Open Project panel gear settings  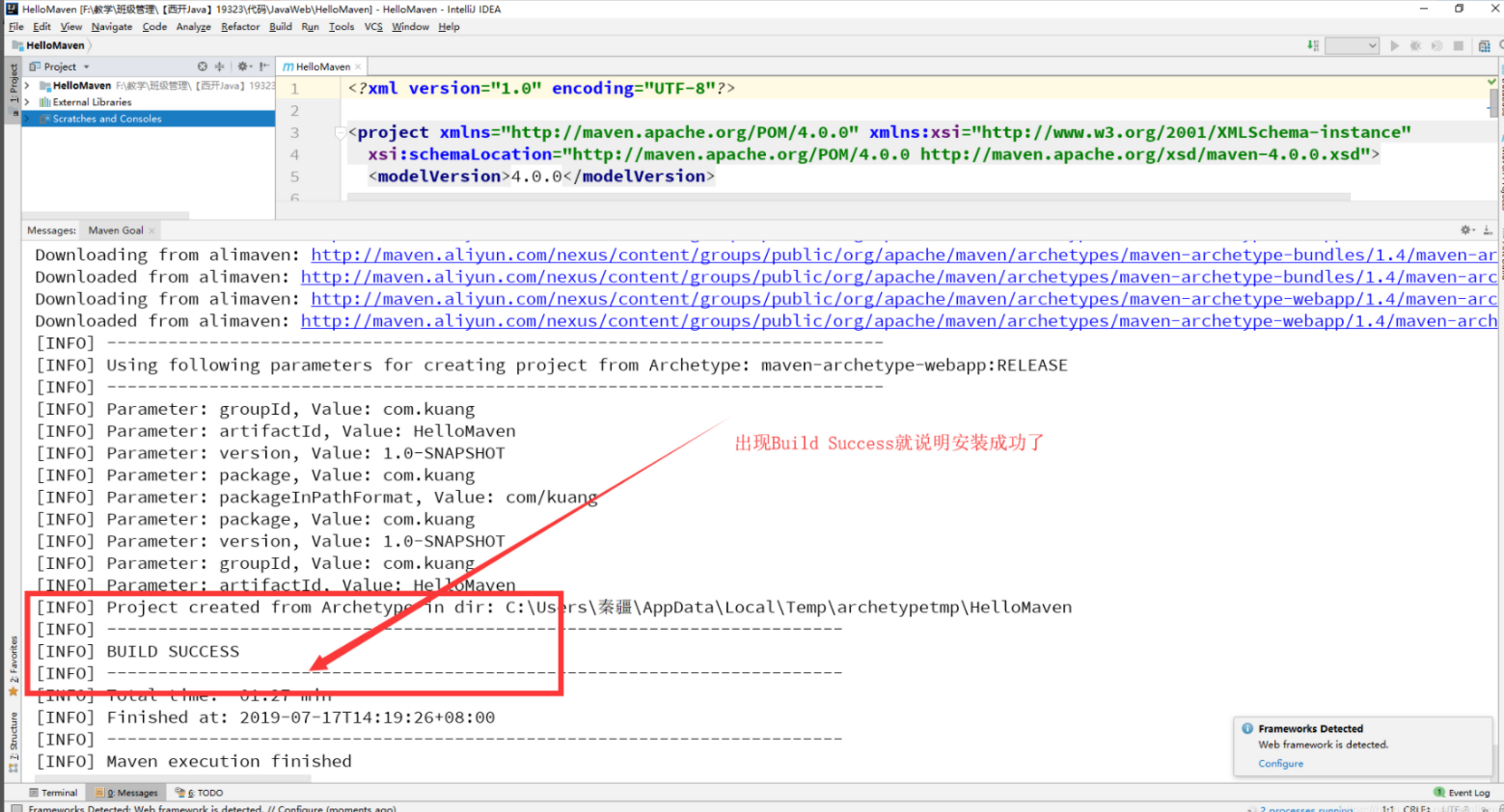[244, 67]
